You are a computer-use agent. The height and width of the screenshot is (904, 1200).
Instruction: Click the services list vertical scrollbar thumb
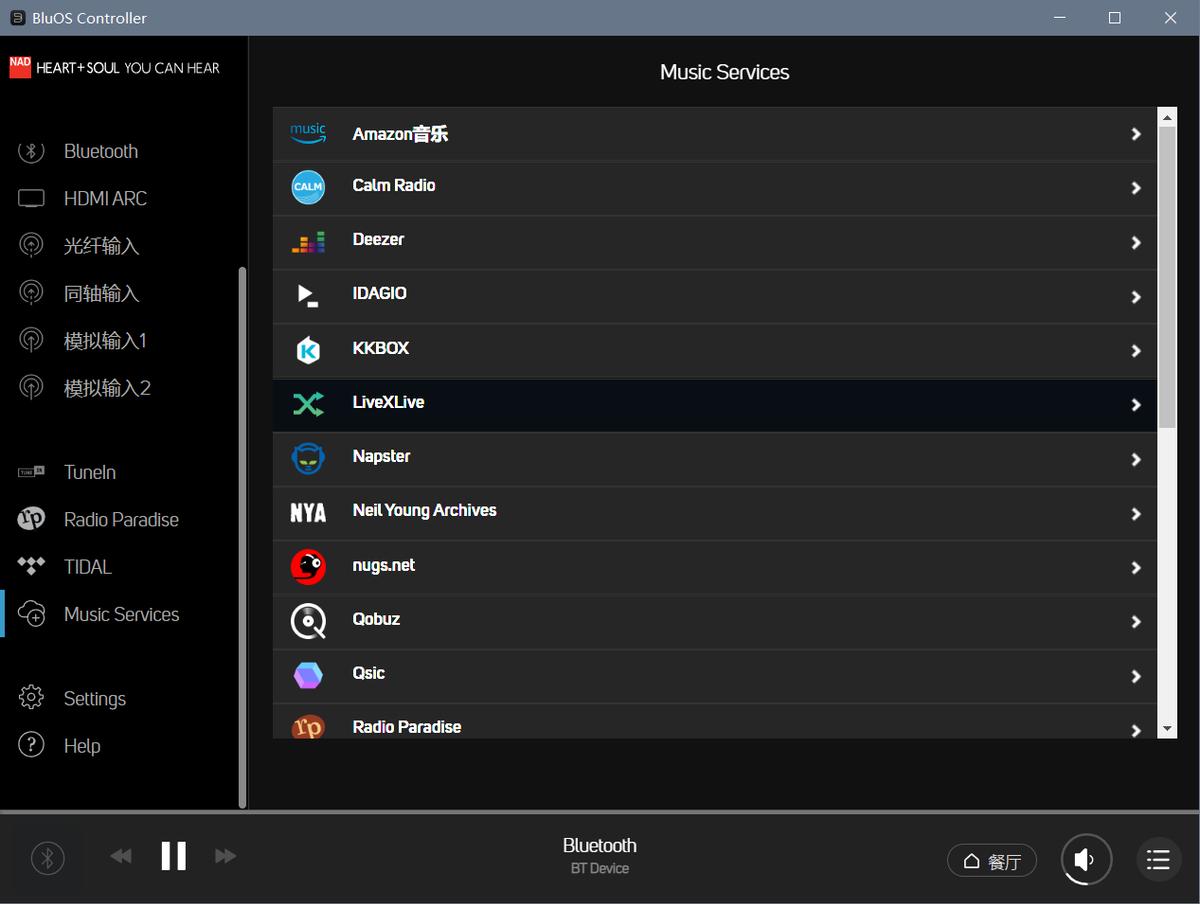[1167, 278]
